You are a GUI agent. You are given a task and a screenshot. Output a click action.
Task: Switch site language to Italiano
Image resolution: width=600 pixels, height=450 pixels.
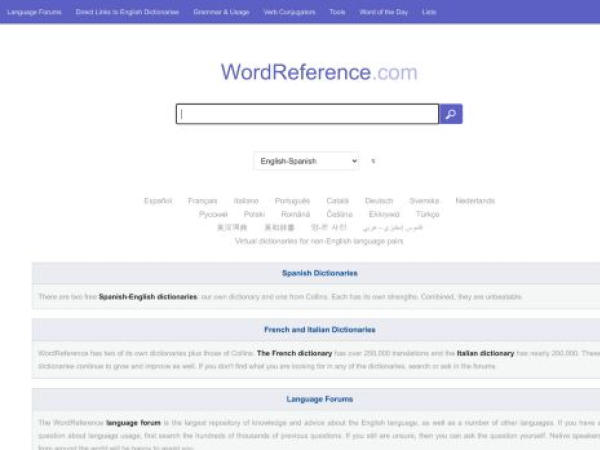click(x=246, y=201)
